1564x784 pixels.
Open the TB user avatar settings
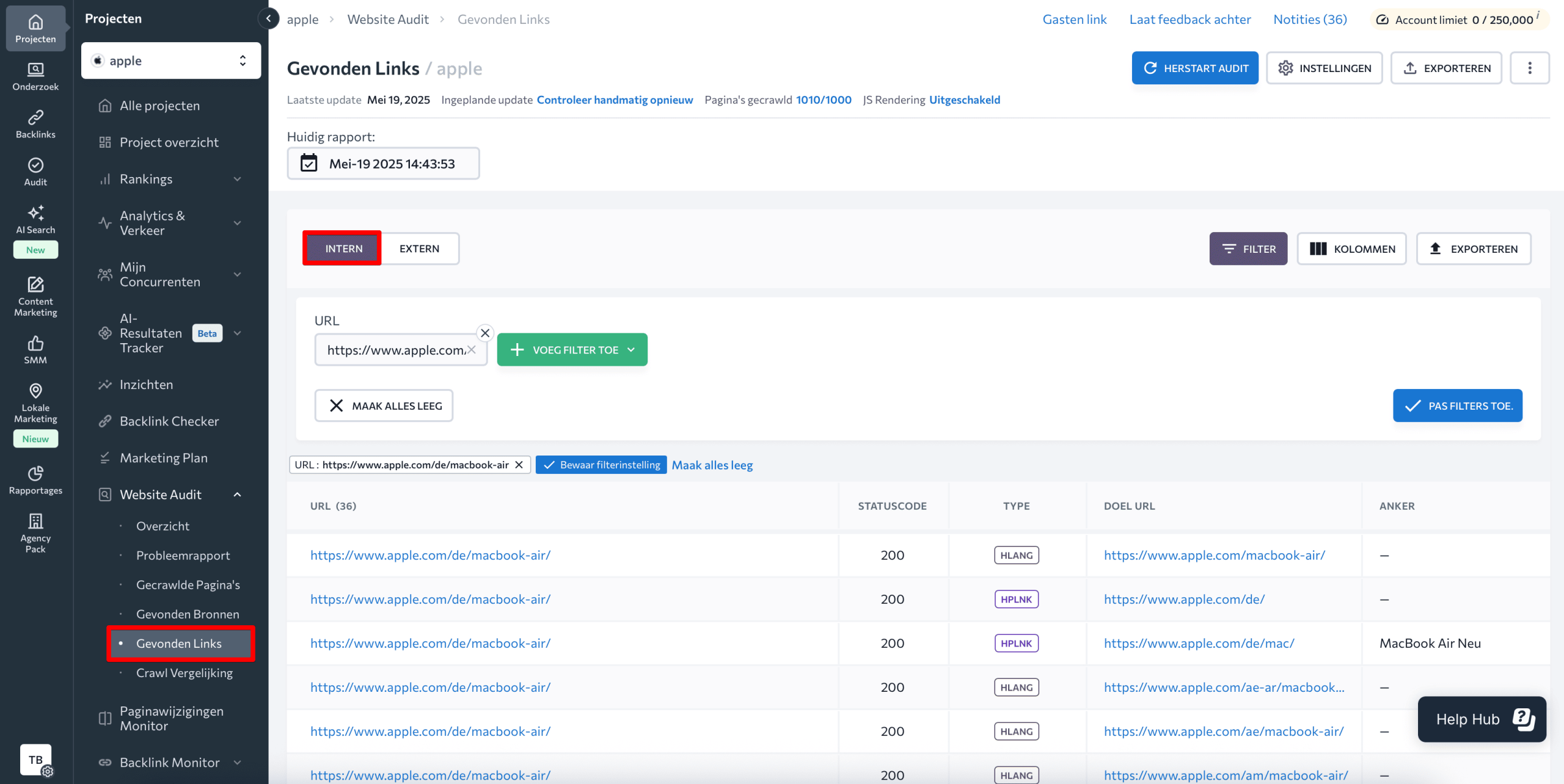click(x=36, y=760)
